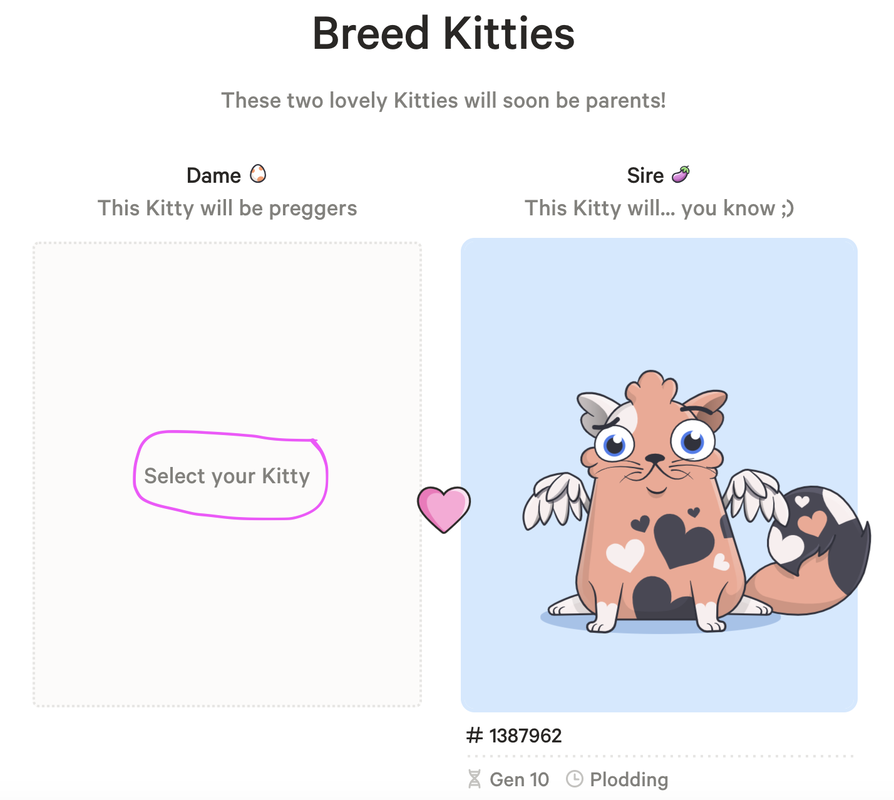Click the egg icon beside Dame
This screenshot has height=800, width=894.
(x=258, y=175)
